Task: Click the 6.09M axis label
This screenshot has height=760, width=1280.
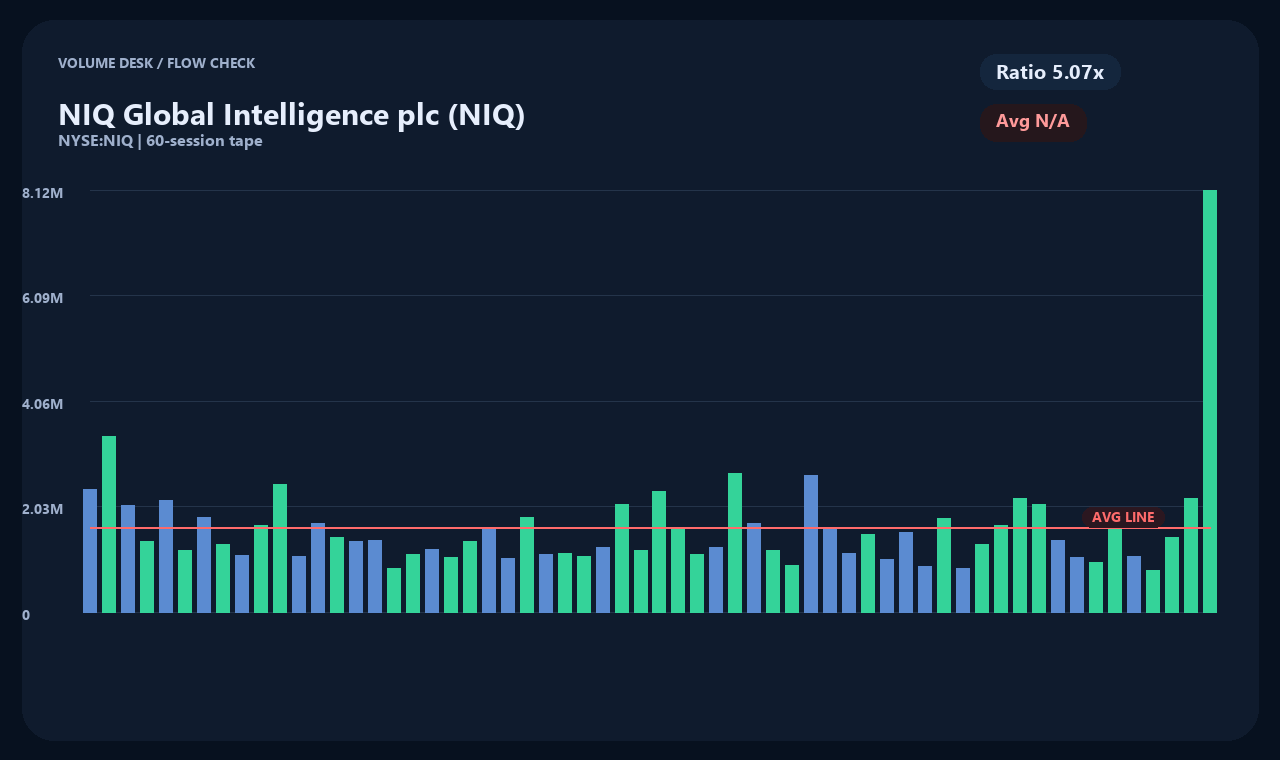Action: click(43, 298)
